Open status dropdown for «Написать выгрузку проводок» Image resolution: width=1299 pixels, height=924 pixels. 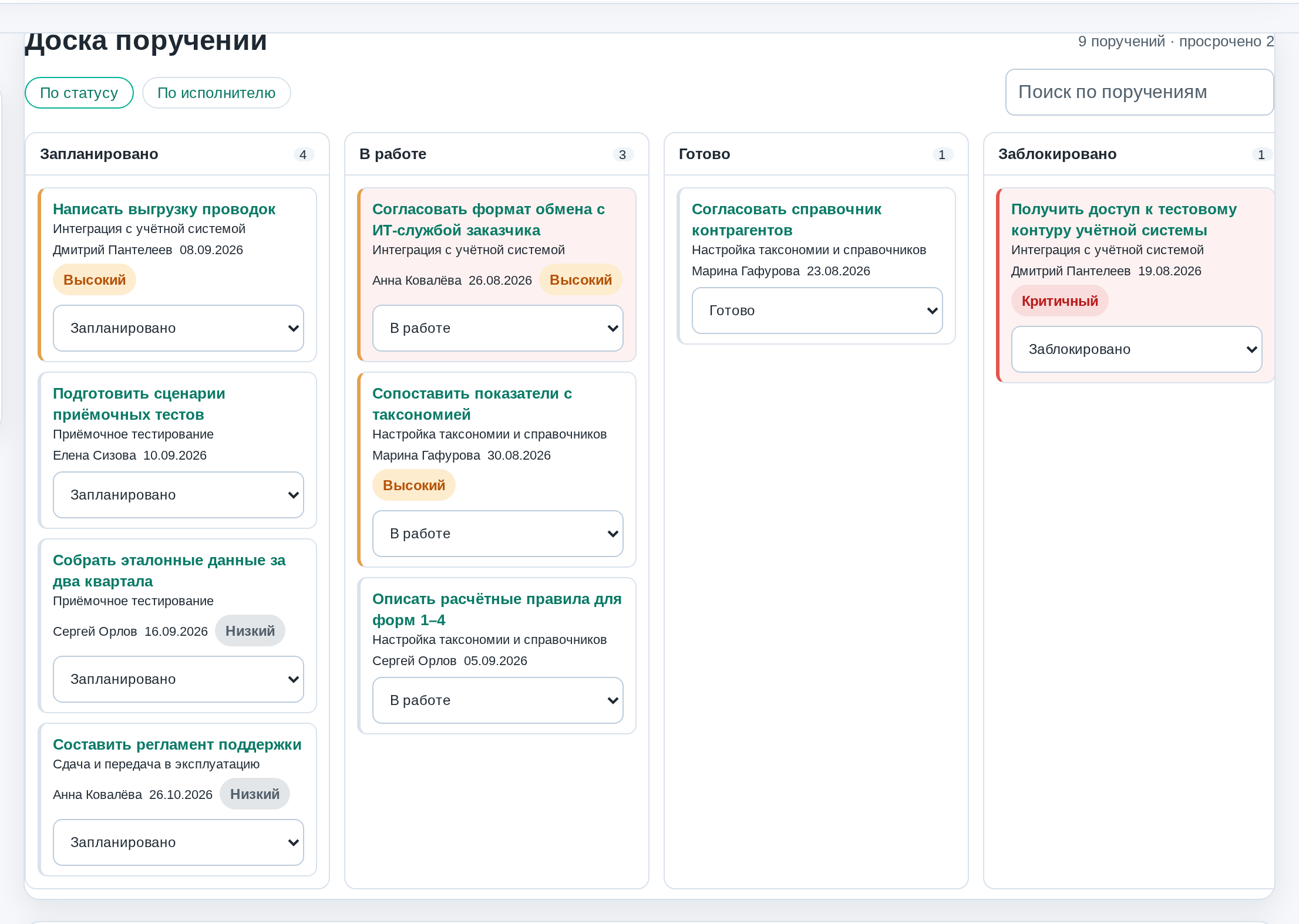coord(179,328)
